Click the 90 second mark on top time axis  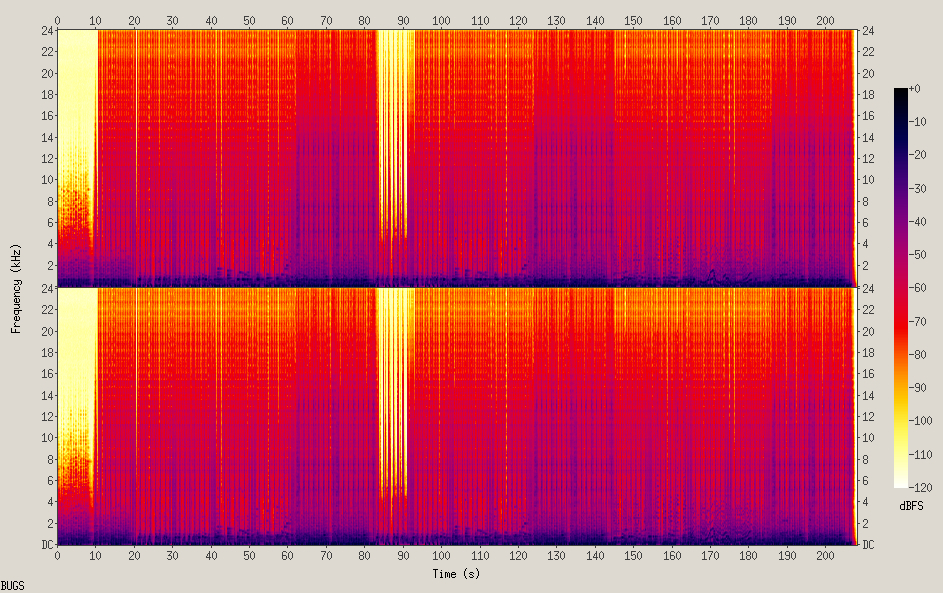403,20
